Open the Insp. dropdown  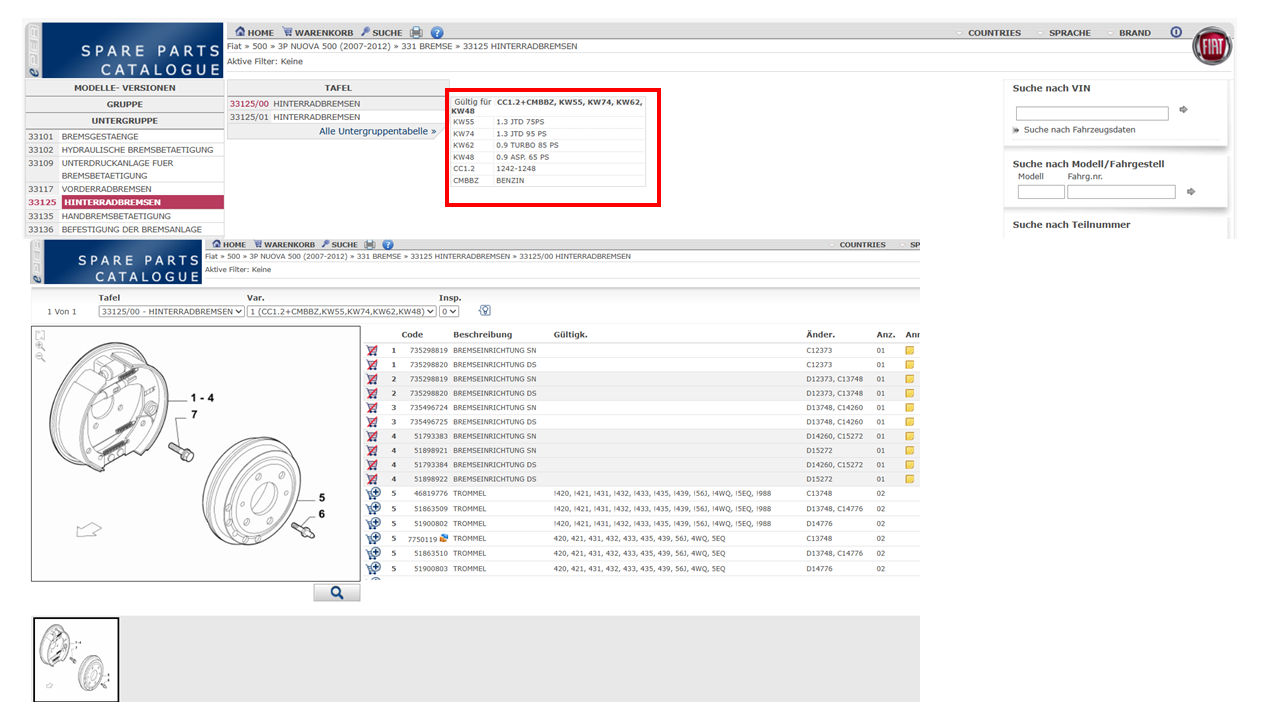(x=449, y=312)
